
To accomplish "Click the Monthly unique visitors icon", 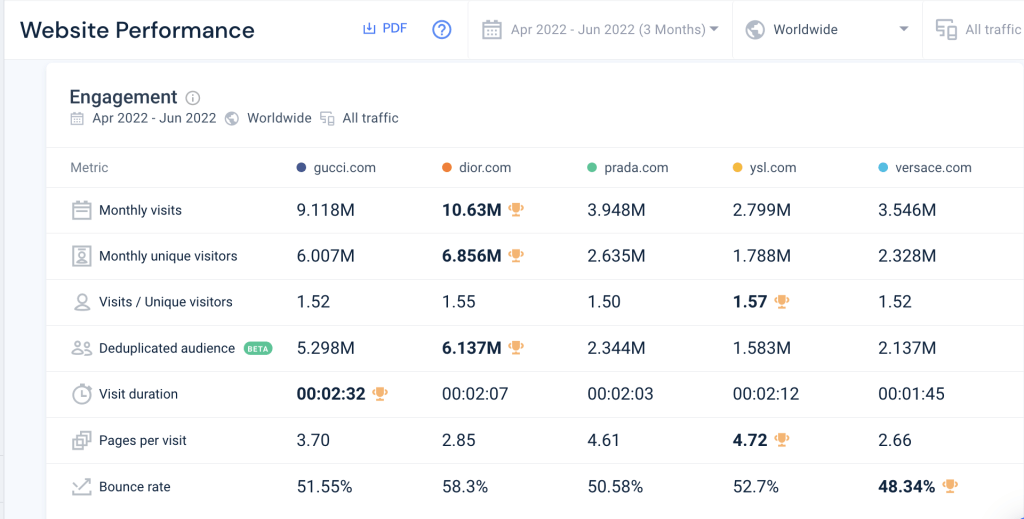I will pos(82,256).
